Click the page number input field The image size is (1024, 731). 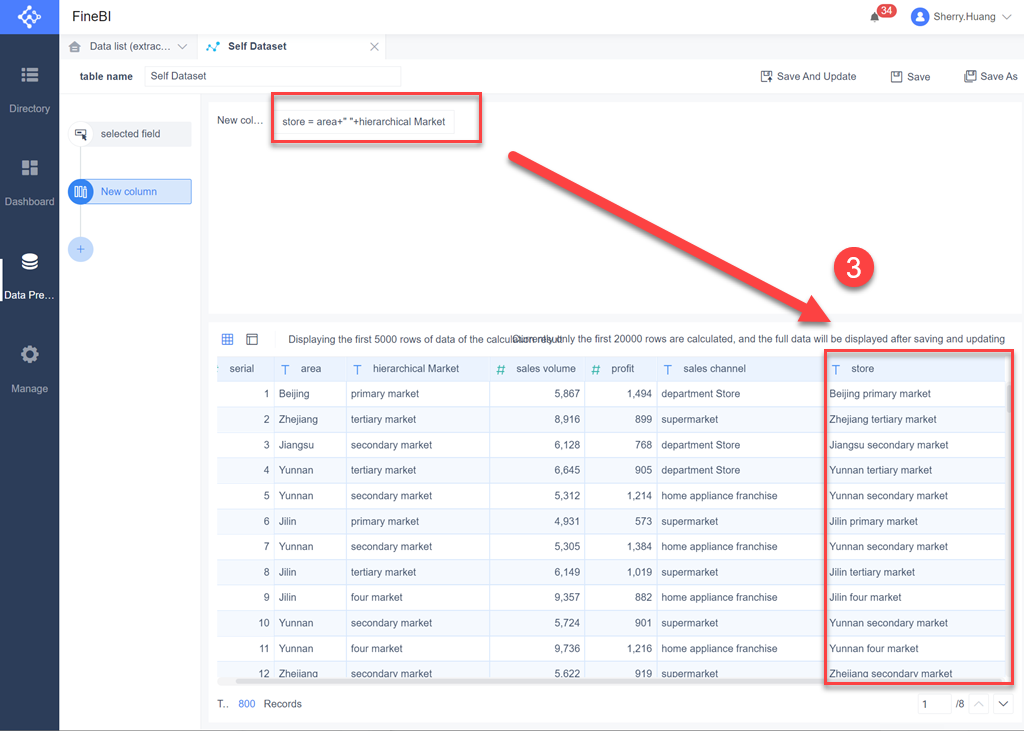pos(934,703)
